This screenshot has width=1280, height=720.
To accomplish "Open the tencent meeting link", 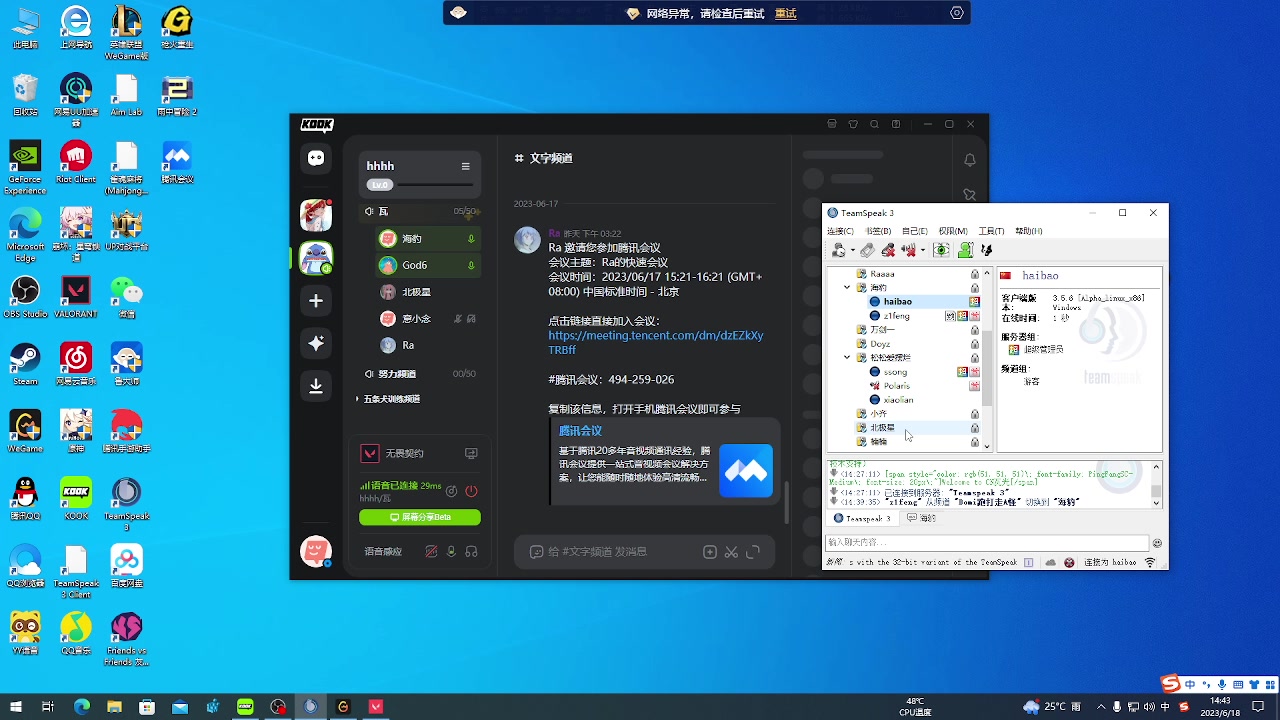I will pos(655,343).
